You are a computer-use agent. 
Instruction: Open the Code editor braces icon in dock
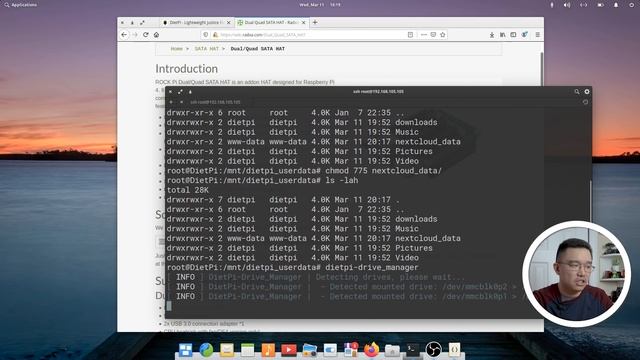click(x=454, y=350)
